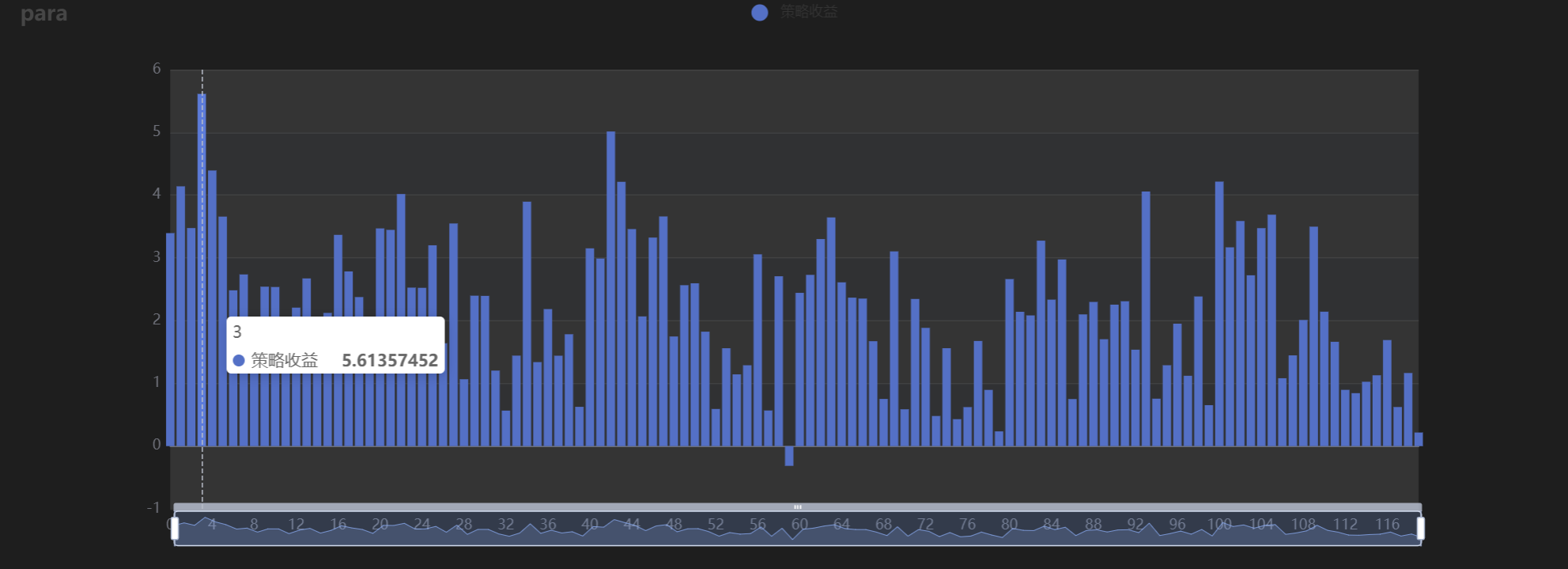
Task: Click the '88' label on the slider axis
Action: [1093, 524]
